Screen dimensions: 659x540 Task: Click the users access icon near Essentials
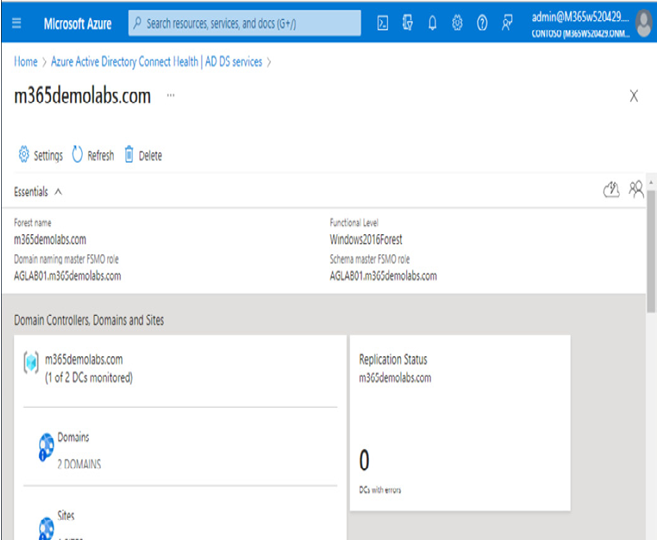coord(636,189)
